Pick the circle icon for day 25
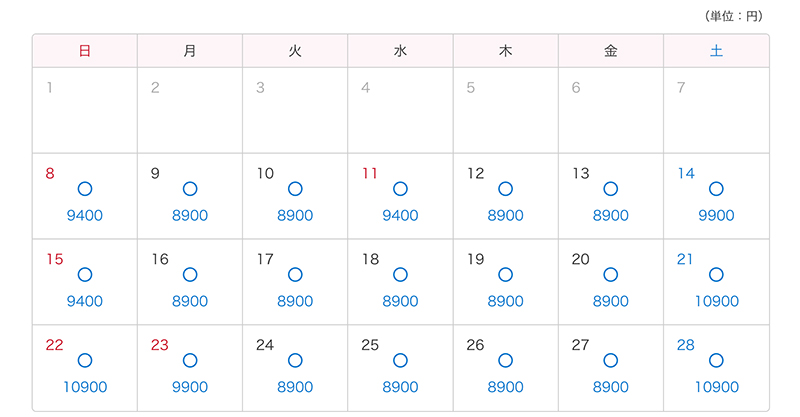This screenshot has height=417, width=800. 400,360
